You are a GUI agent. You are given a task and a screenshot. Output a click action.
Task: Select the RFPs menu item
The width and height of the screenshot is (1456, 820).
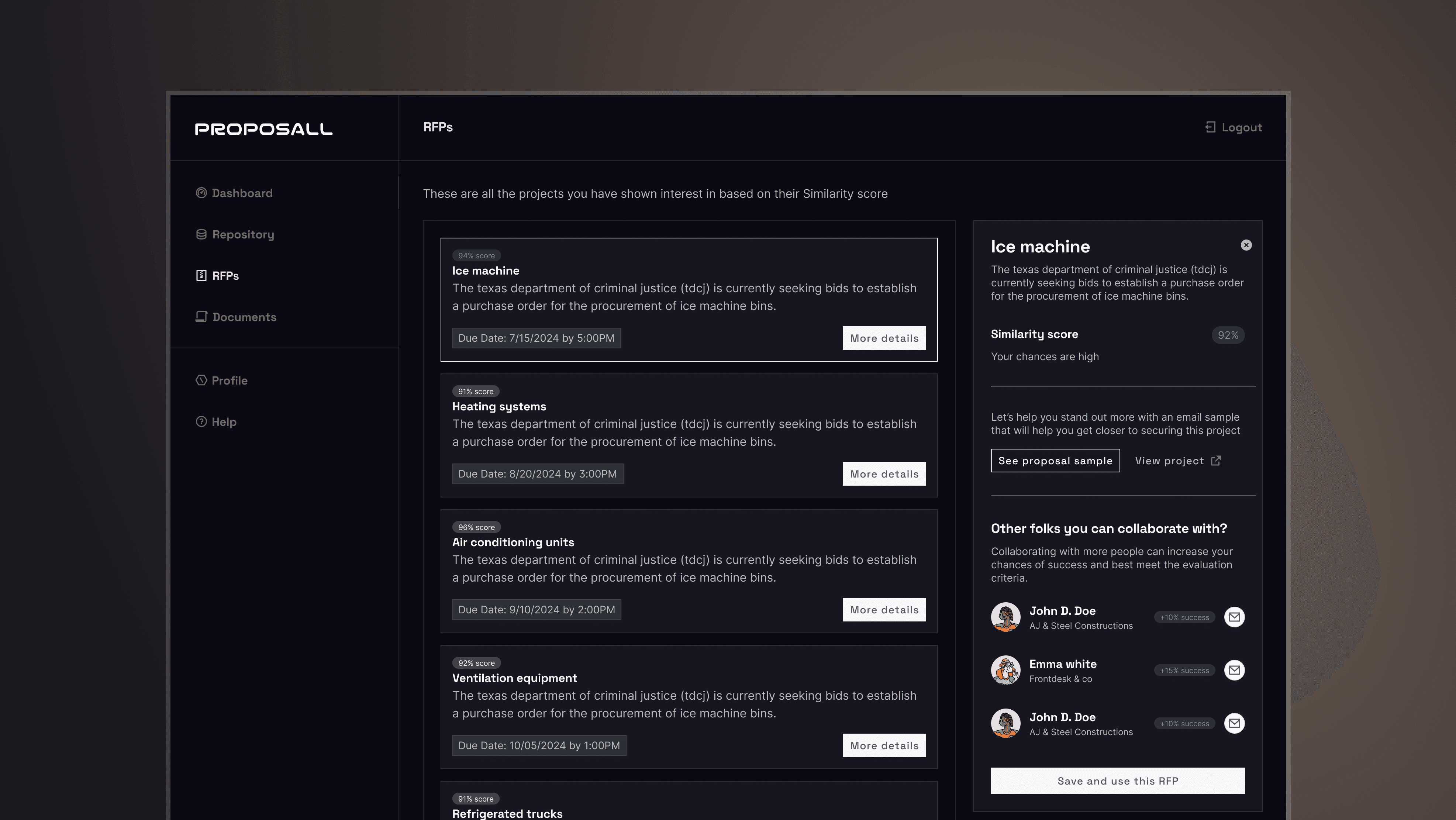click(x=225, y=276)
